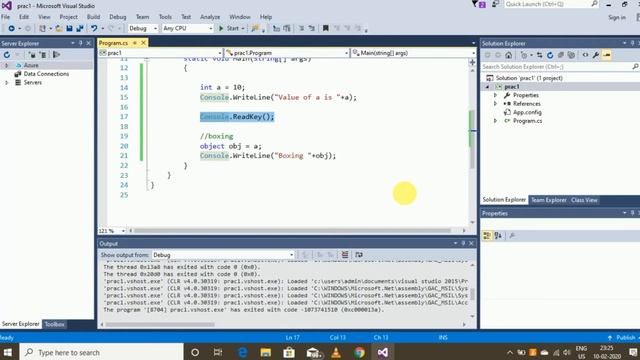Switch to the Class View tab
Screen dimensions: 640x360
(584, 200)
